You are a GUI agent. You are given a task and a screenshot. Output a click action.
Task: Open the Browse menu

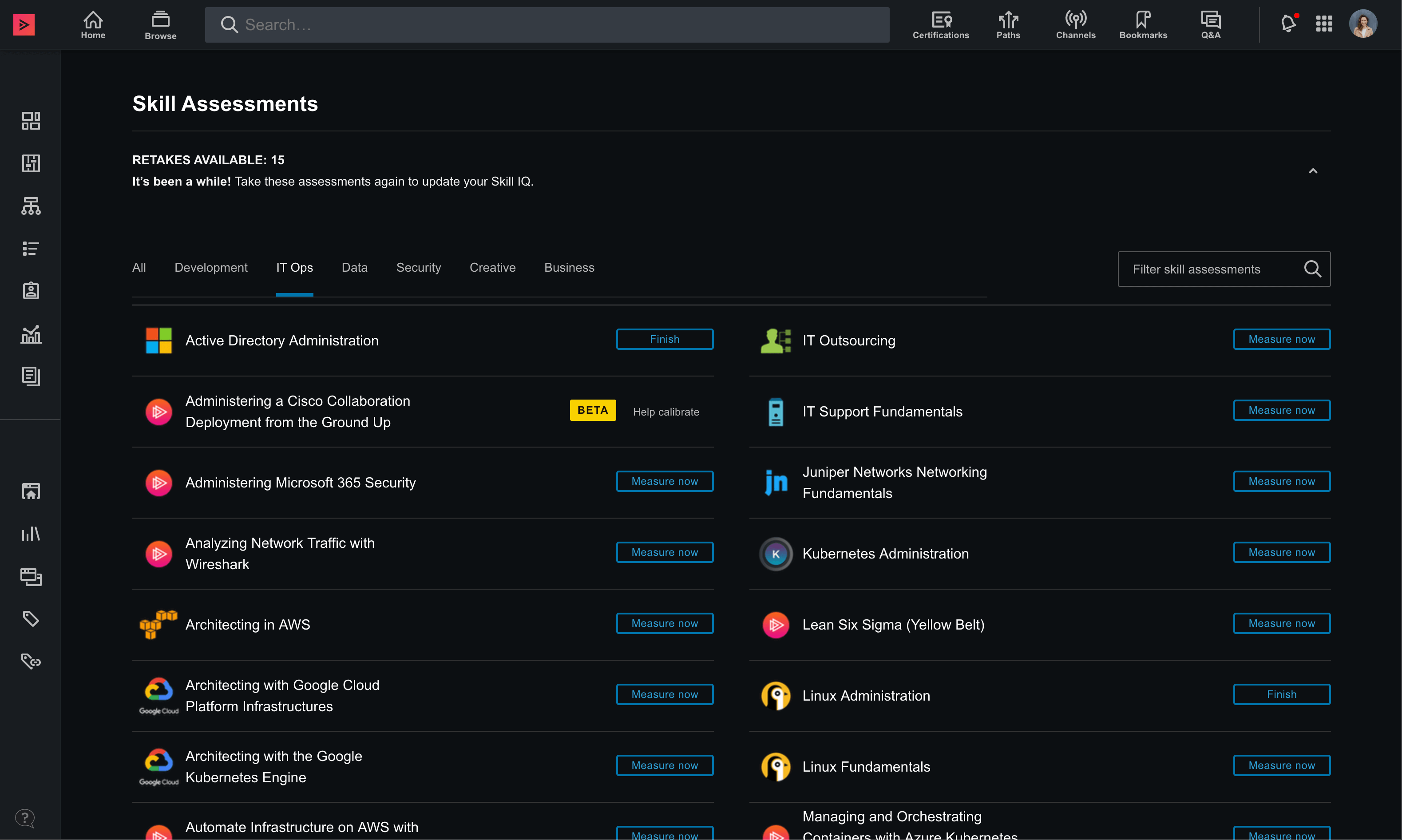point(160,25)
